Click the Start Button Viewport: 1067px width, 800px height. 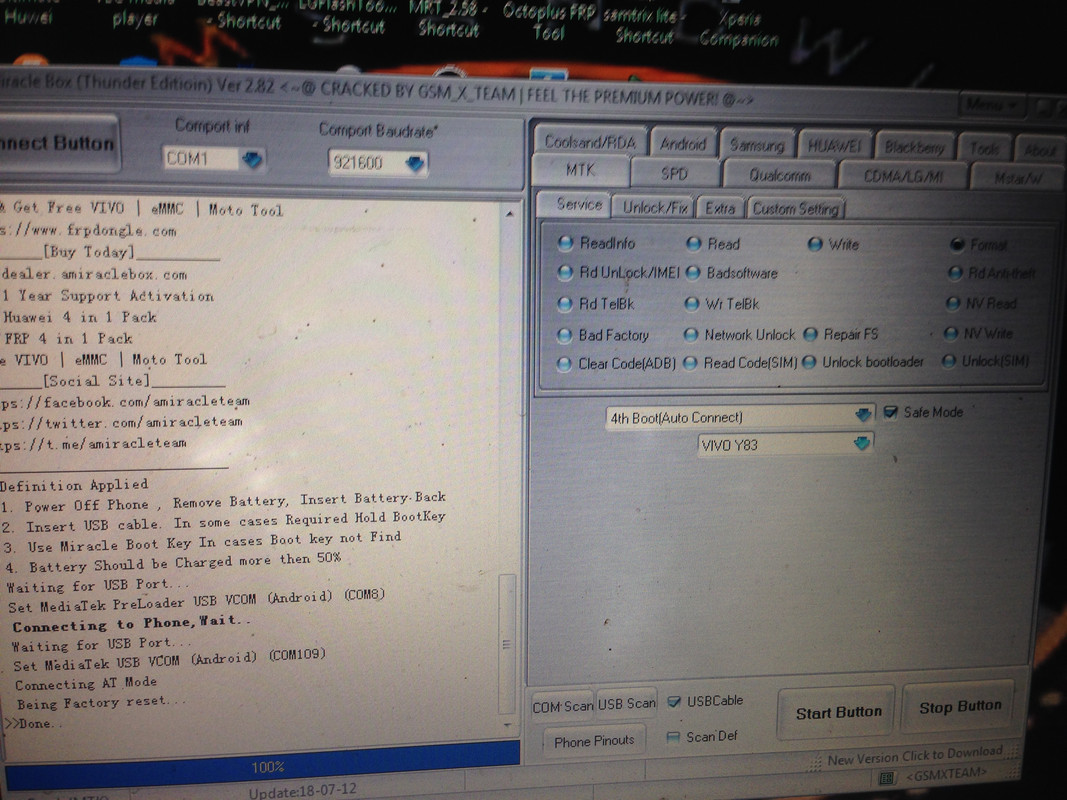837,712
